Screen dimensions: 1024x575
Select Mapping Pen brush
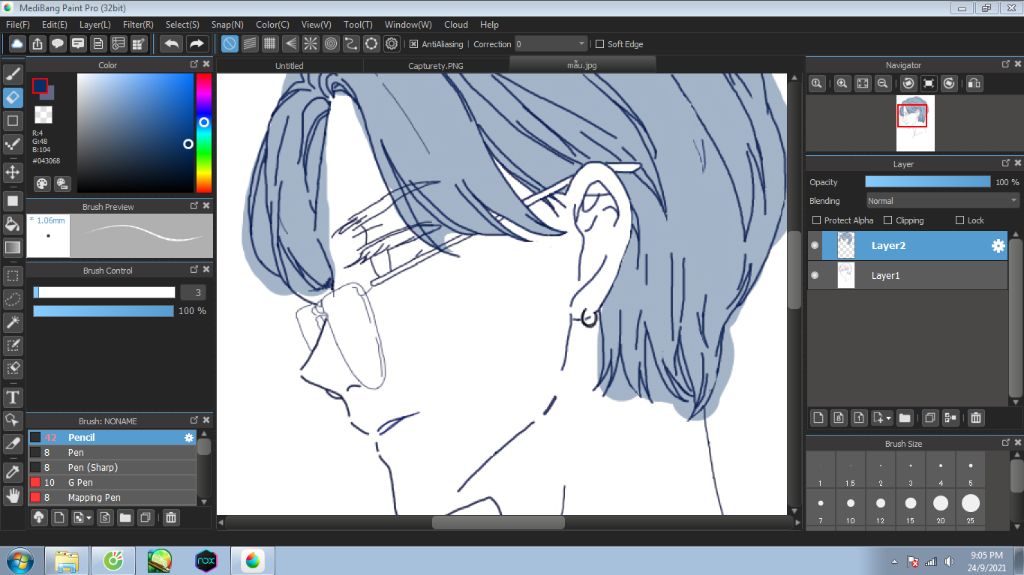[112, 497]
